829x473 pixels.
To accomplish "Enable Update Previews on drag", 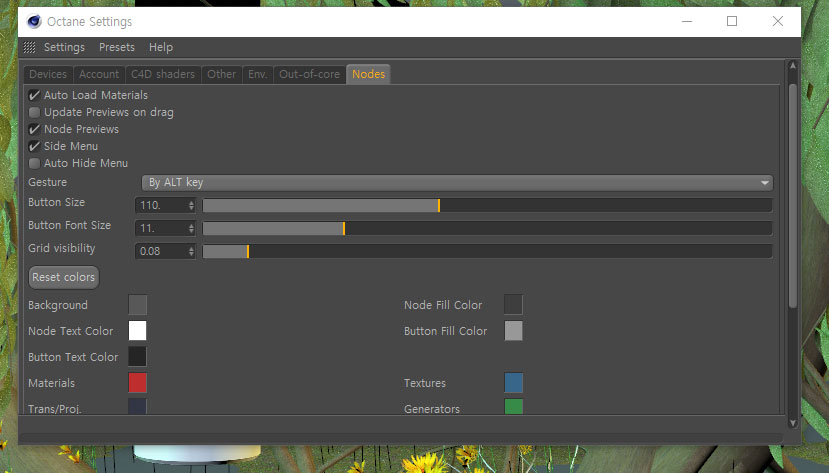I will pos(34,112).
